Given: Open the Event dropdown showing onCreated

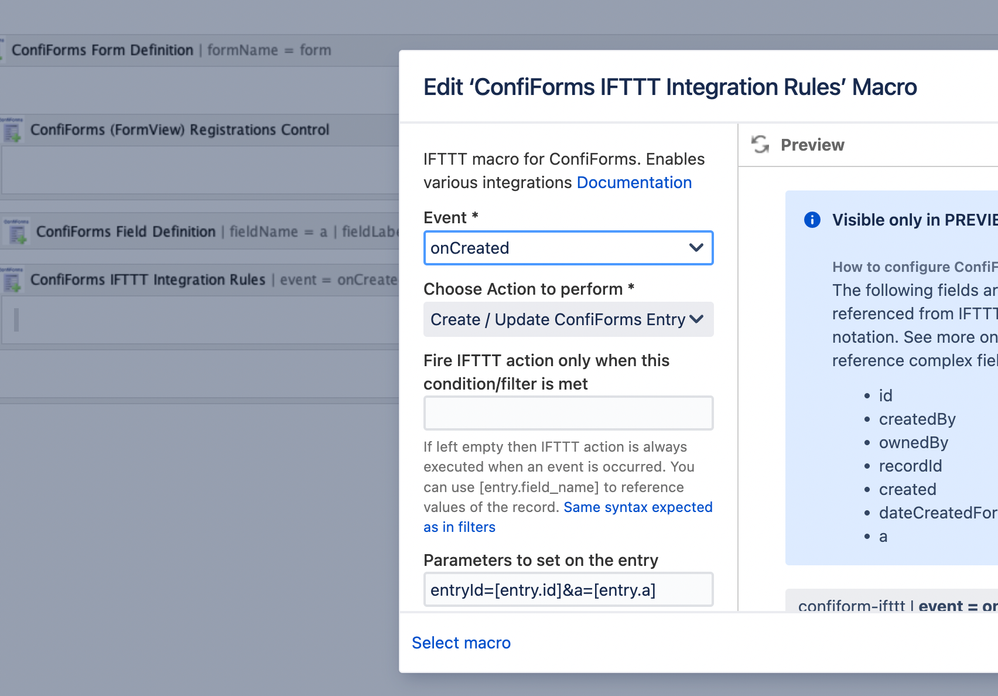Looking at the screenshot, I should [568, 248].
